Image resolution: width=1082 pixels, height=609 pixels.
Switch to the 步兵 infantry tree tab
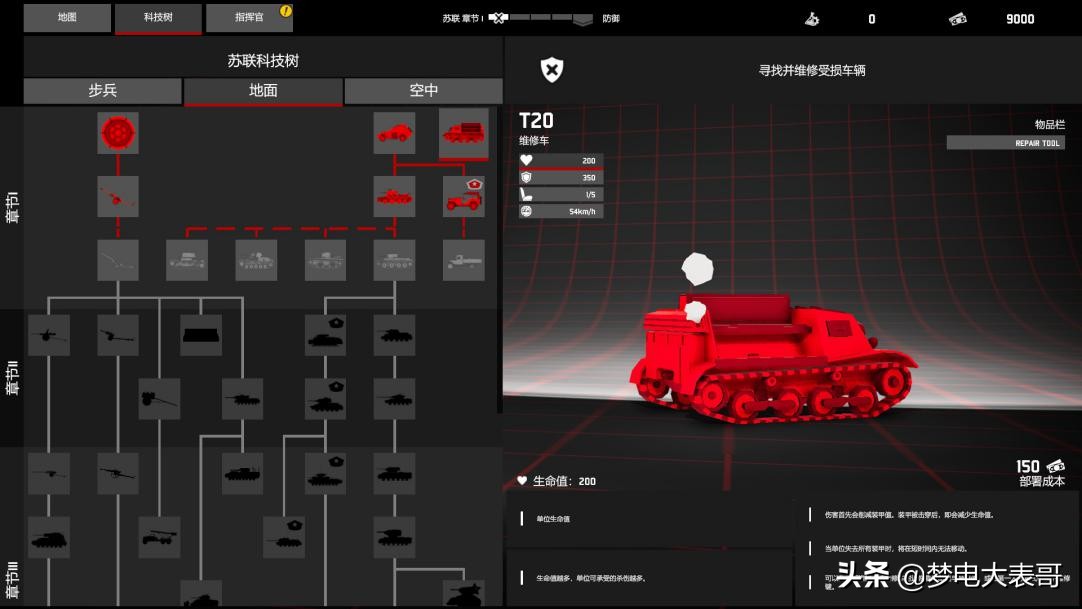[103, 90]
